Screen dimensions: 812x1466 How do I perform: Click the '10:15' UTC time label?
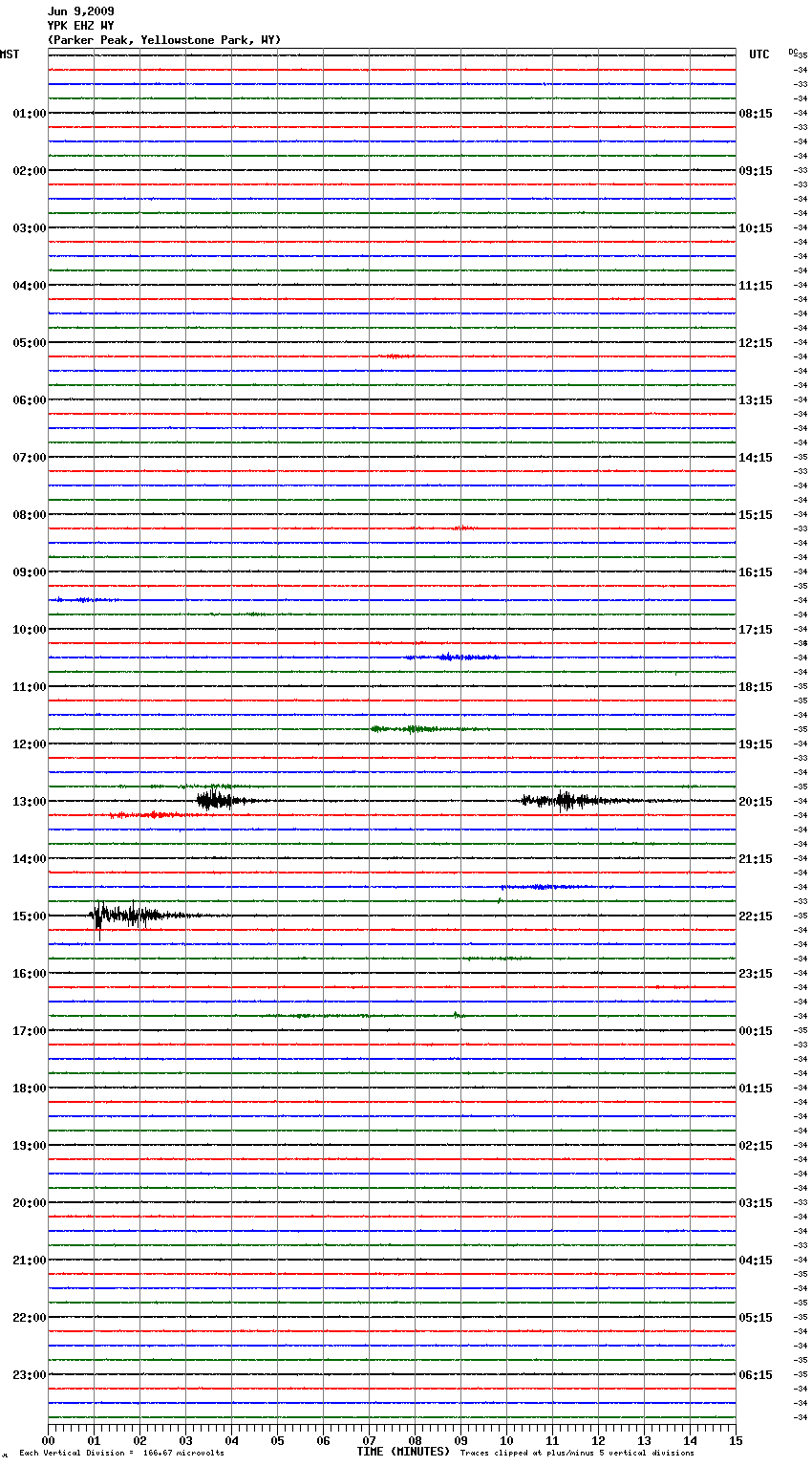click(756, 228)
